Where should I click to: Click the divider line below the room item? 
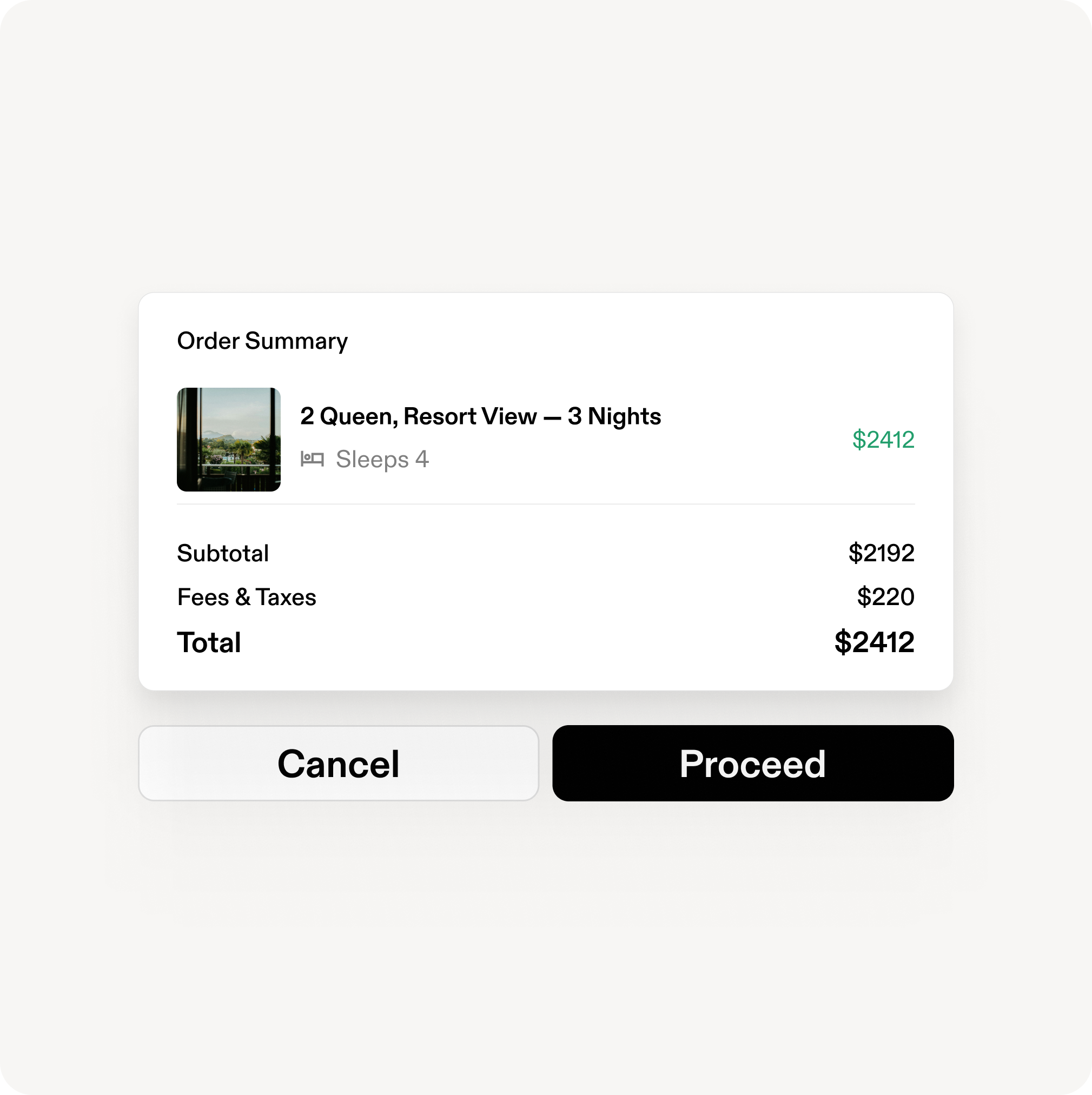click(546, 504)
